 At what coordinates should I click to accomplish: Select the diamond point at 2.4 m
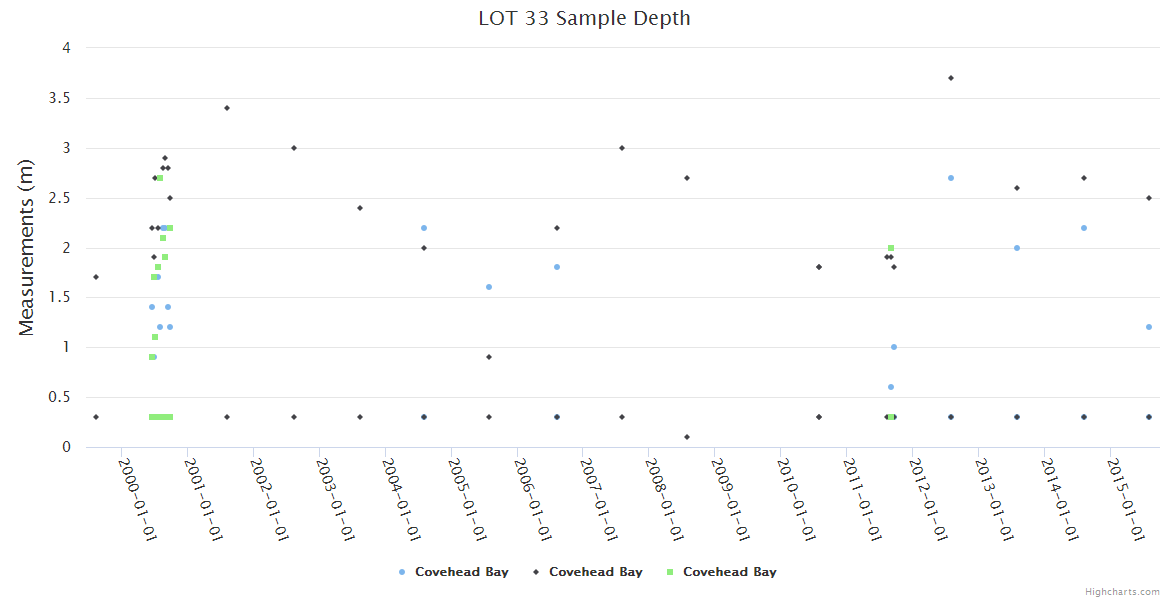click(360, 208)
